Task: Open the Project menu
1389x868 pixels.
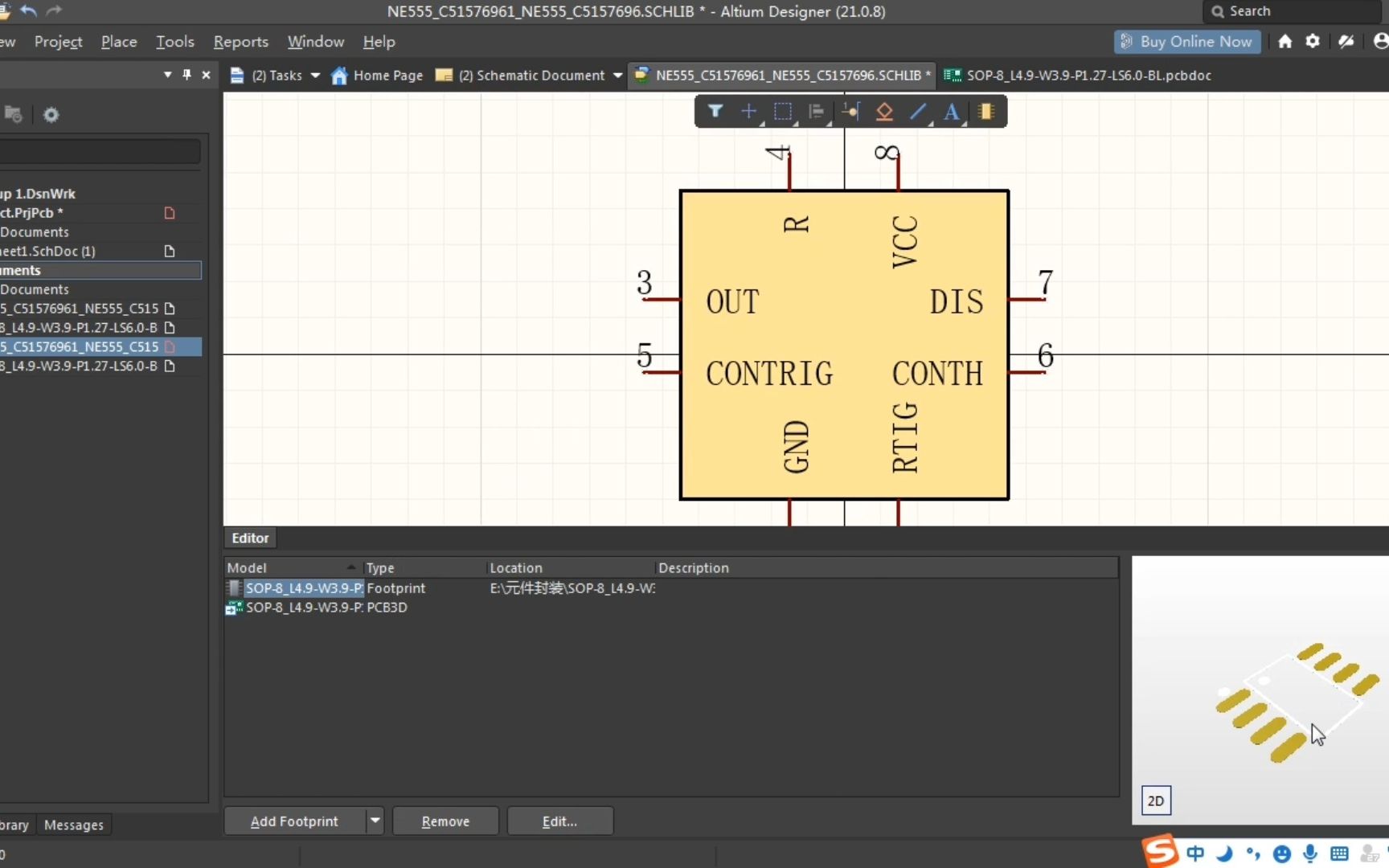Action: 58,41
